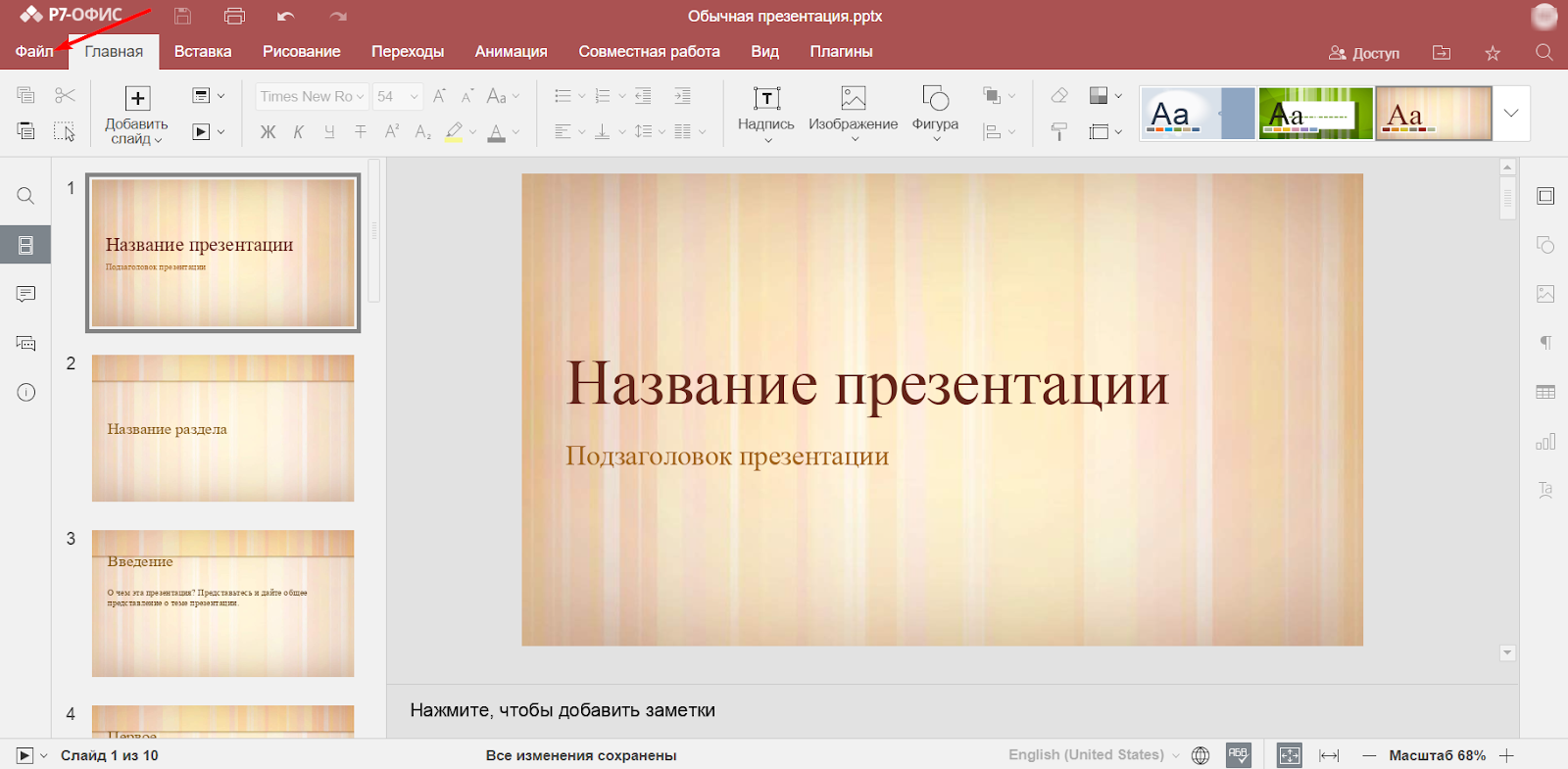Toggle the slides thumbnail panel in the left sidebar
This screenshot has height=769, width=1568.
click(x=26, y=245)
